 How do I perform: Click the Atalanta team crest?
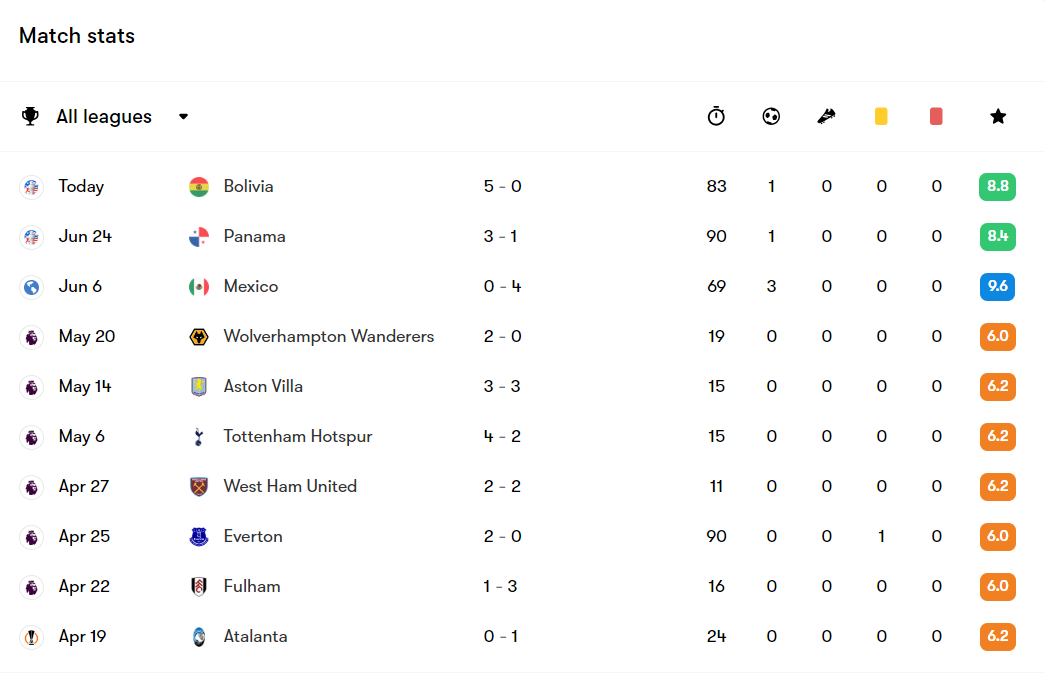[199, 637]
